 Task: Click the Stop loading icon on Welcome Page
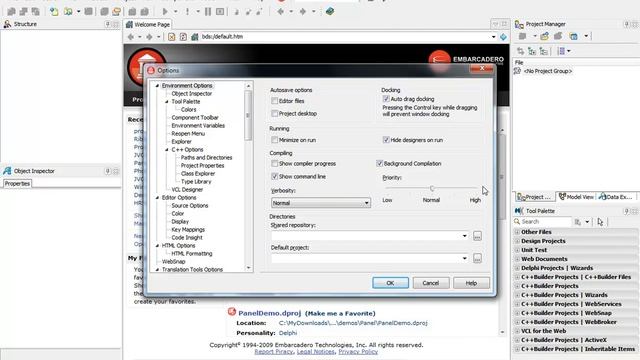click(171, 37)
